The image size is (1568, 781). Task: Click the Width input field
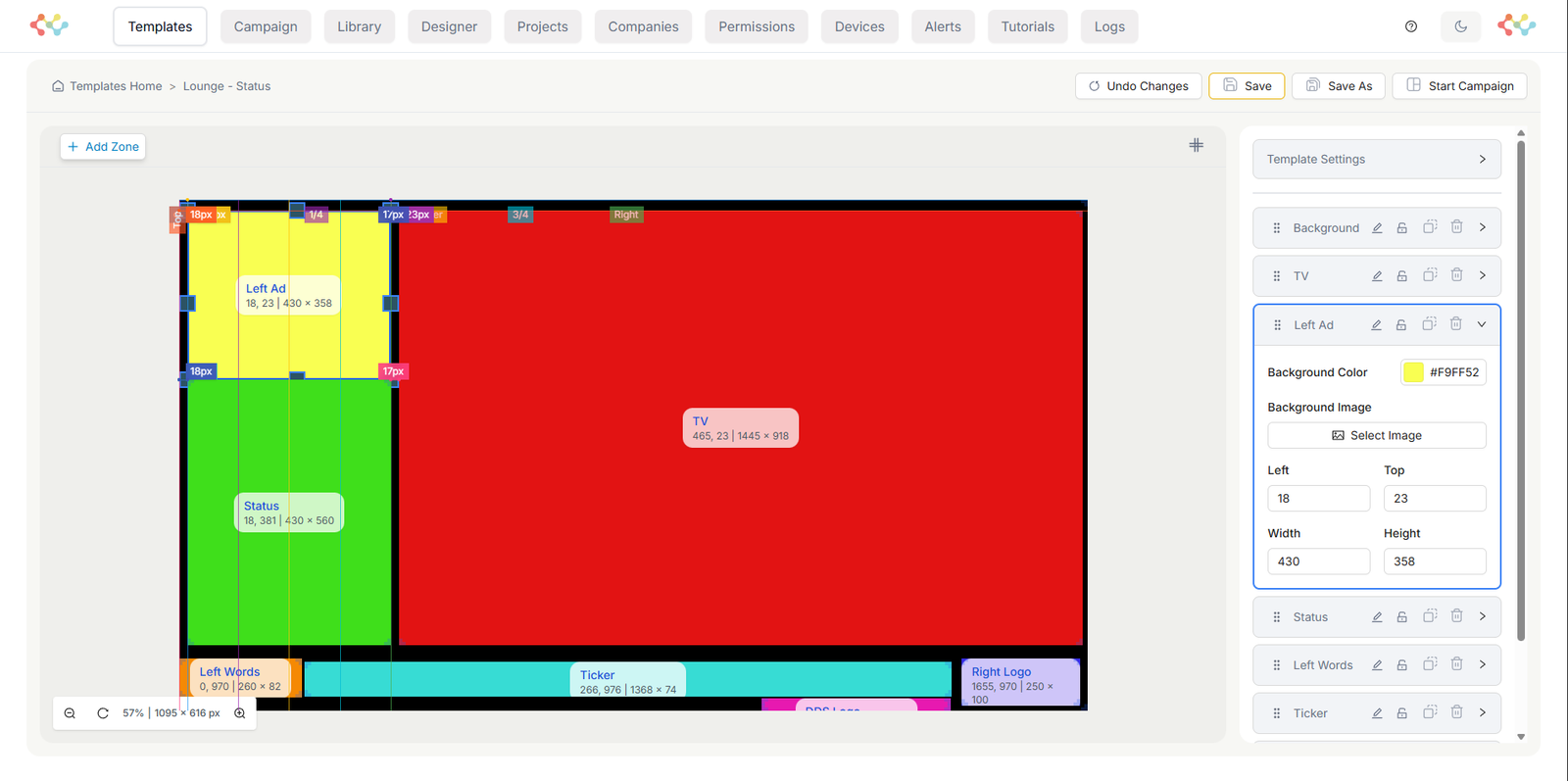[x=1318, y=561]
